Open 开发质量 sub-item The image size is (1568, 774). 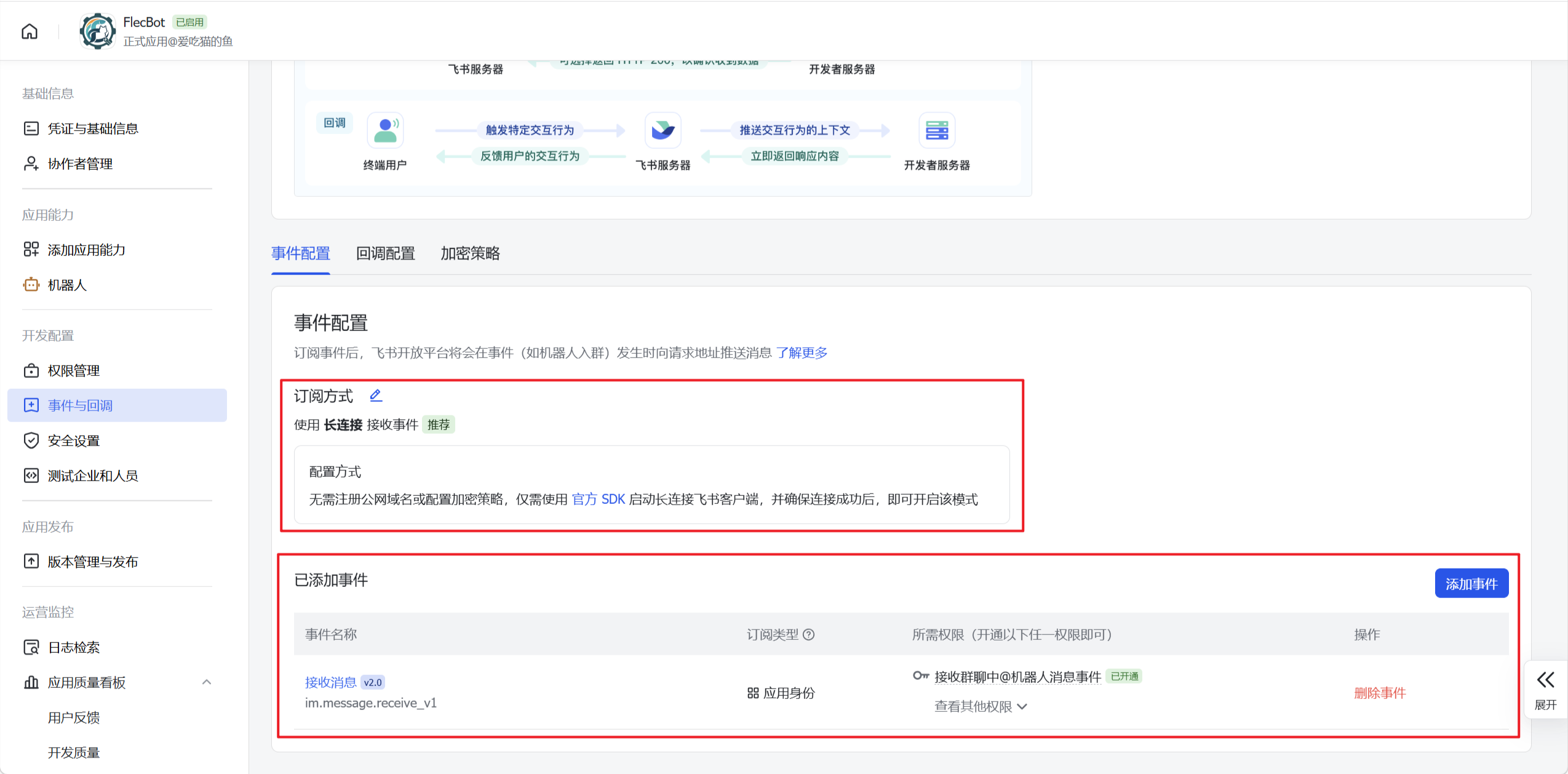[x=74, y=752]
